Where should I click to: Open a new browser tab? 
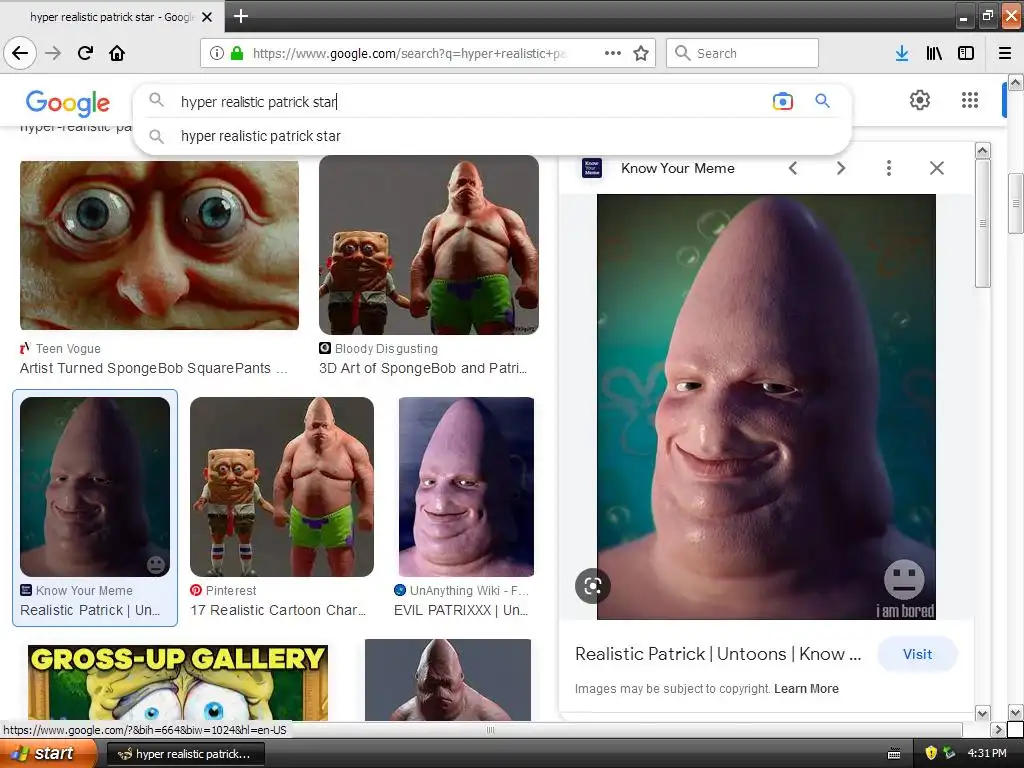click(240, 16)
